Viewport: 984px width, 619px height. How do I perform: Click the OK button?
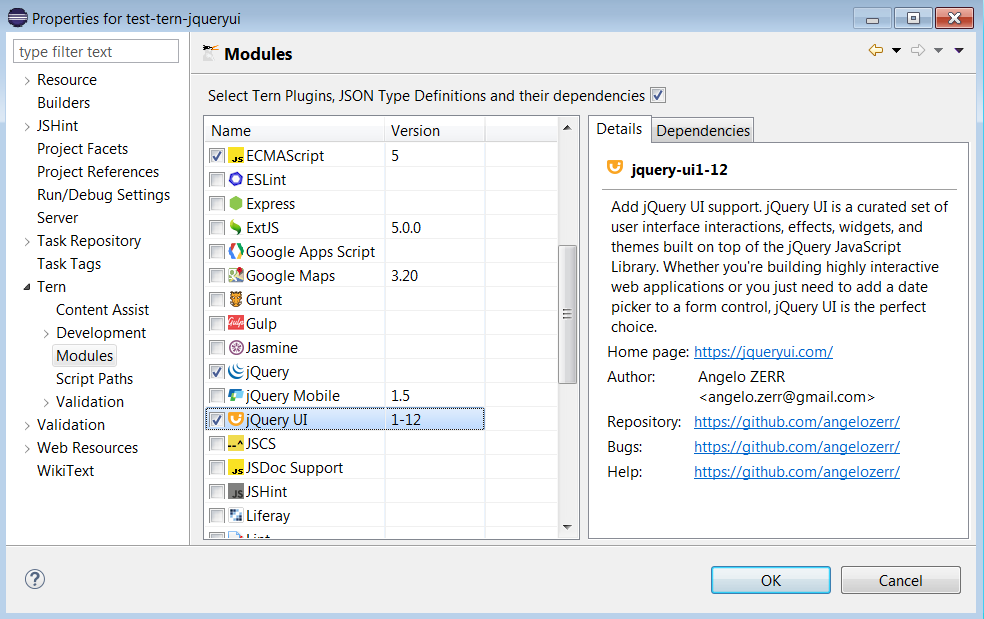[770, 579]
